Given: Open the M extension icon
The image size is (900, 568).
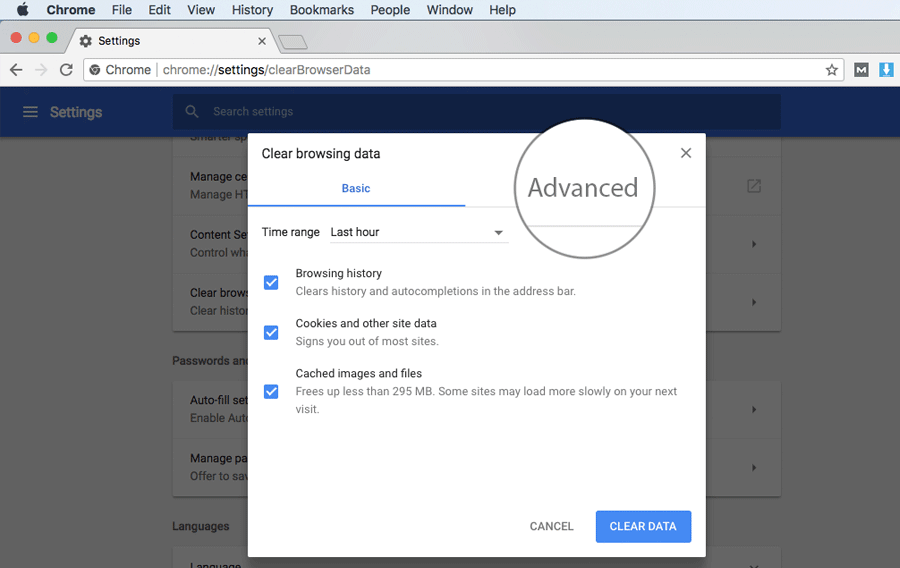Looking at the screenshot, I should pyautogui.click(x=861, y=70).
